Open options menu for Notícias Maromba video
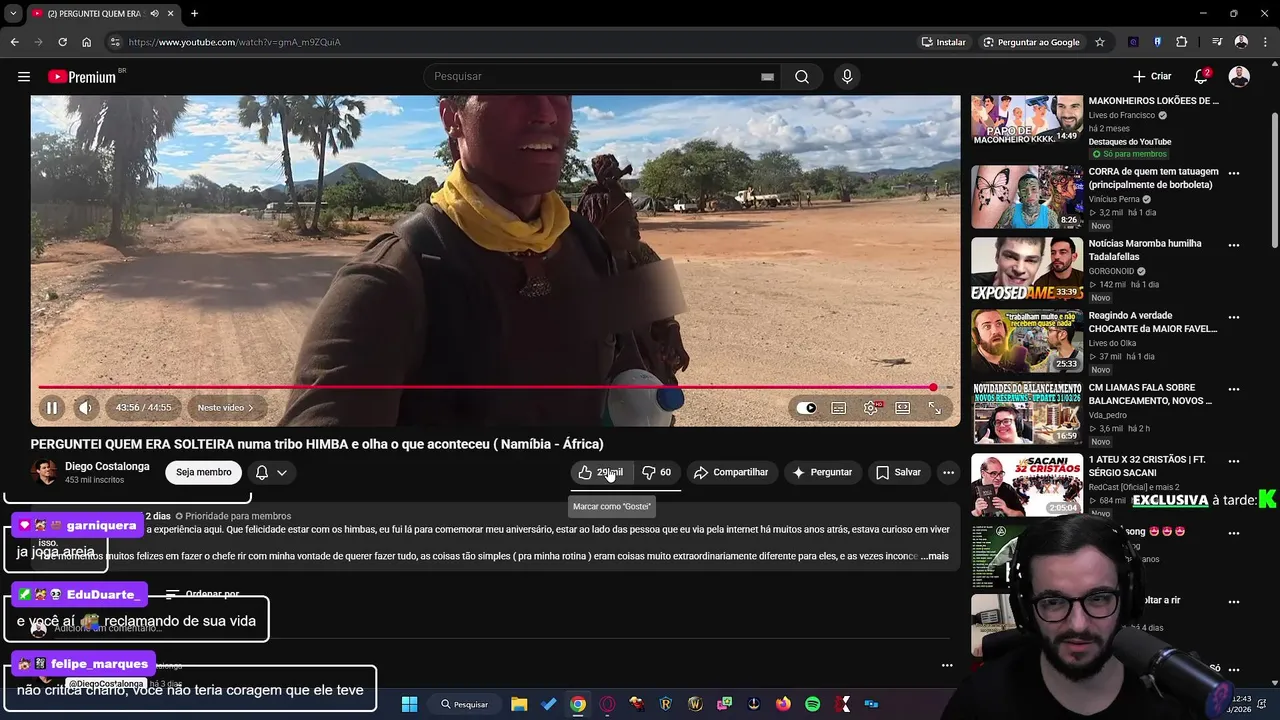Screen dimensions: 1280x720 coord(1233,245)
